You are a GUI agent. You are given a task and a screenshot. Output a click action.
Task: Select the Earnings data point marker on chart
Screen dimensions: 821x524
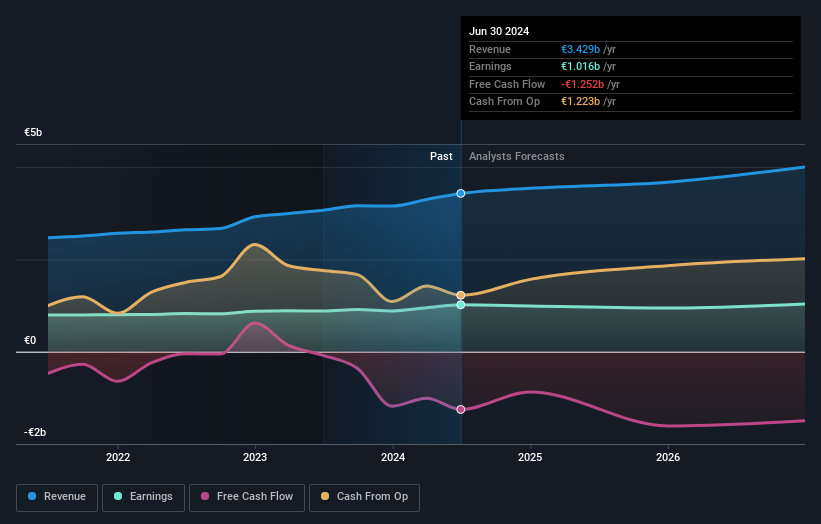[461, 305]
